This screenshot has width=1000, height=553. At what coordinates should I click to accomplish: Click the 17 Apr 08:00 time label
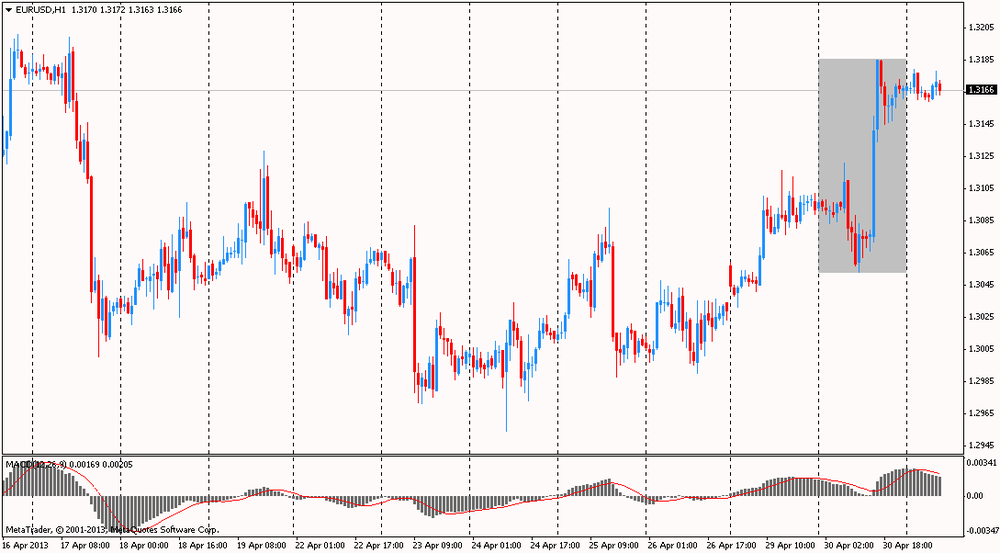85,546
